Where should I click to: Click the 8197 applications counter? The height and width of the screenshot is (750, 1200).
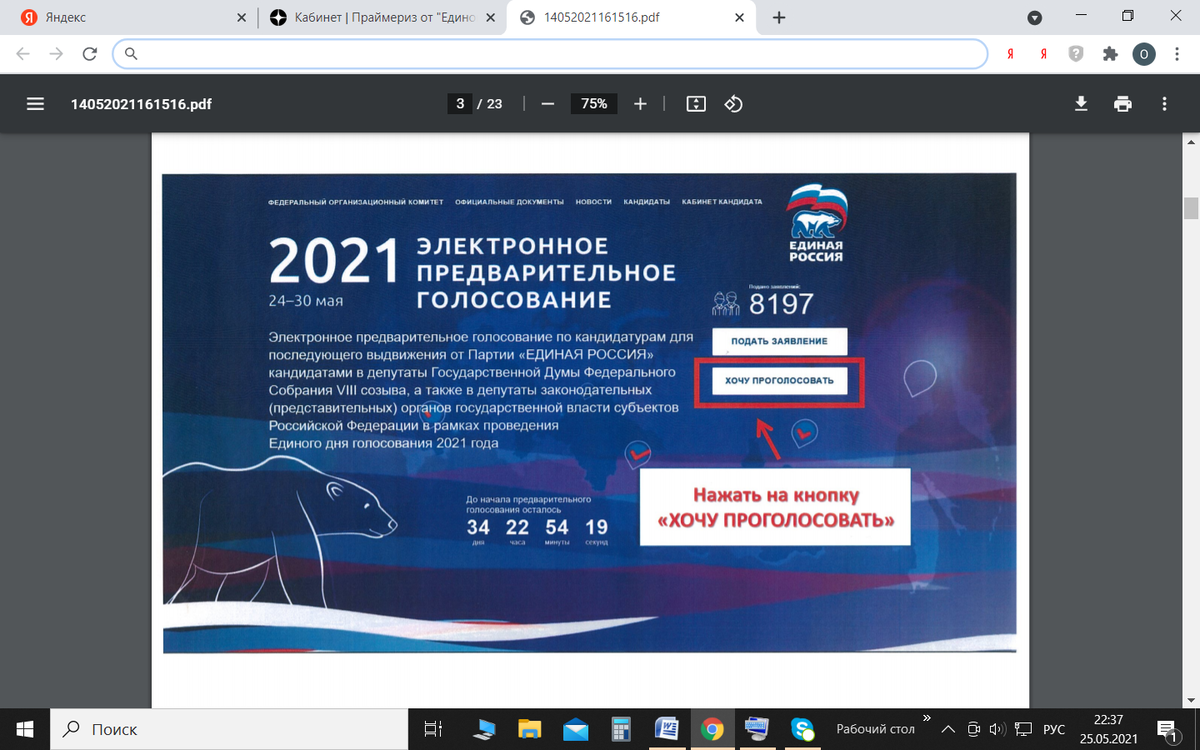point(781,303)
